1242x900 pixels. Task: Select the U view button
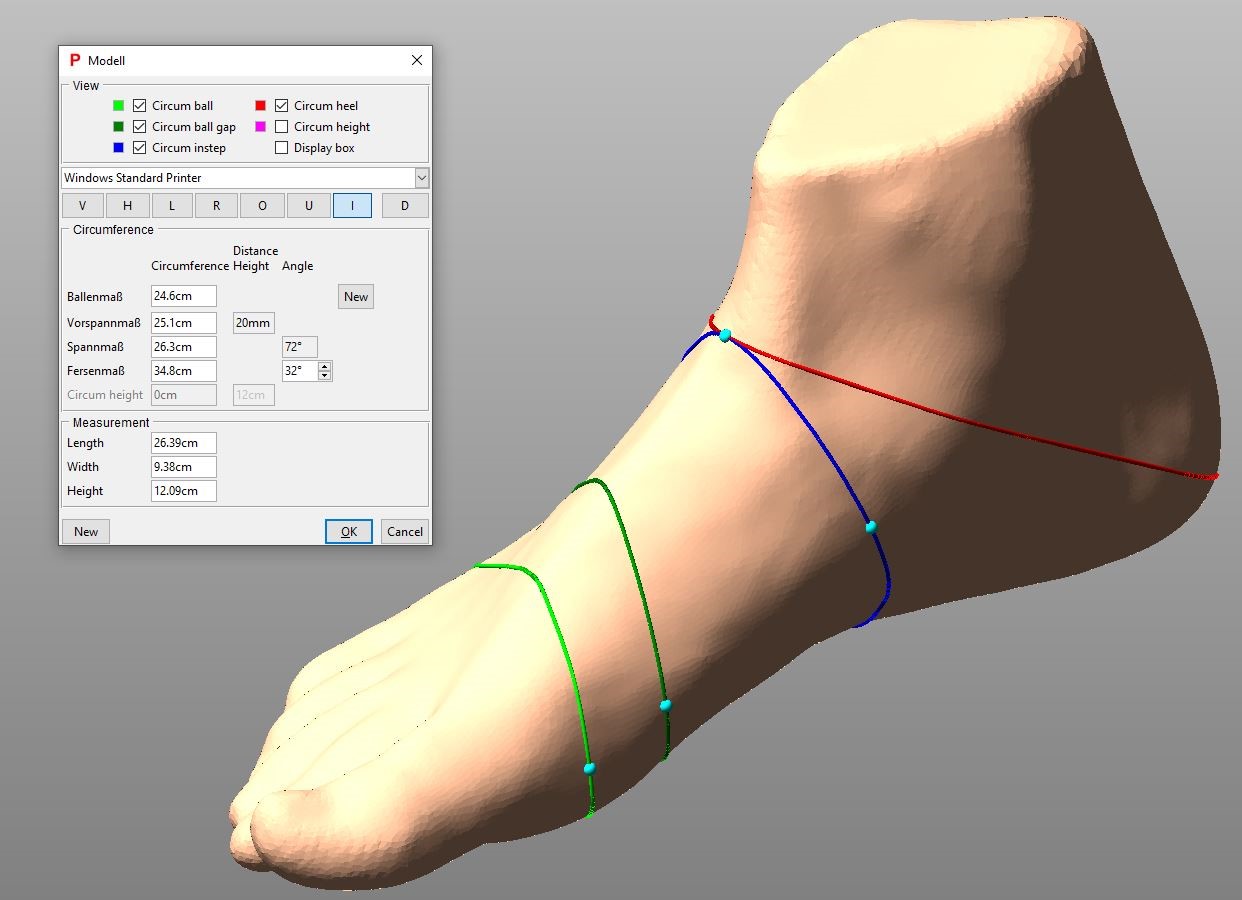click(308, 205)
